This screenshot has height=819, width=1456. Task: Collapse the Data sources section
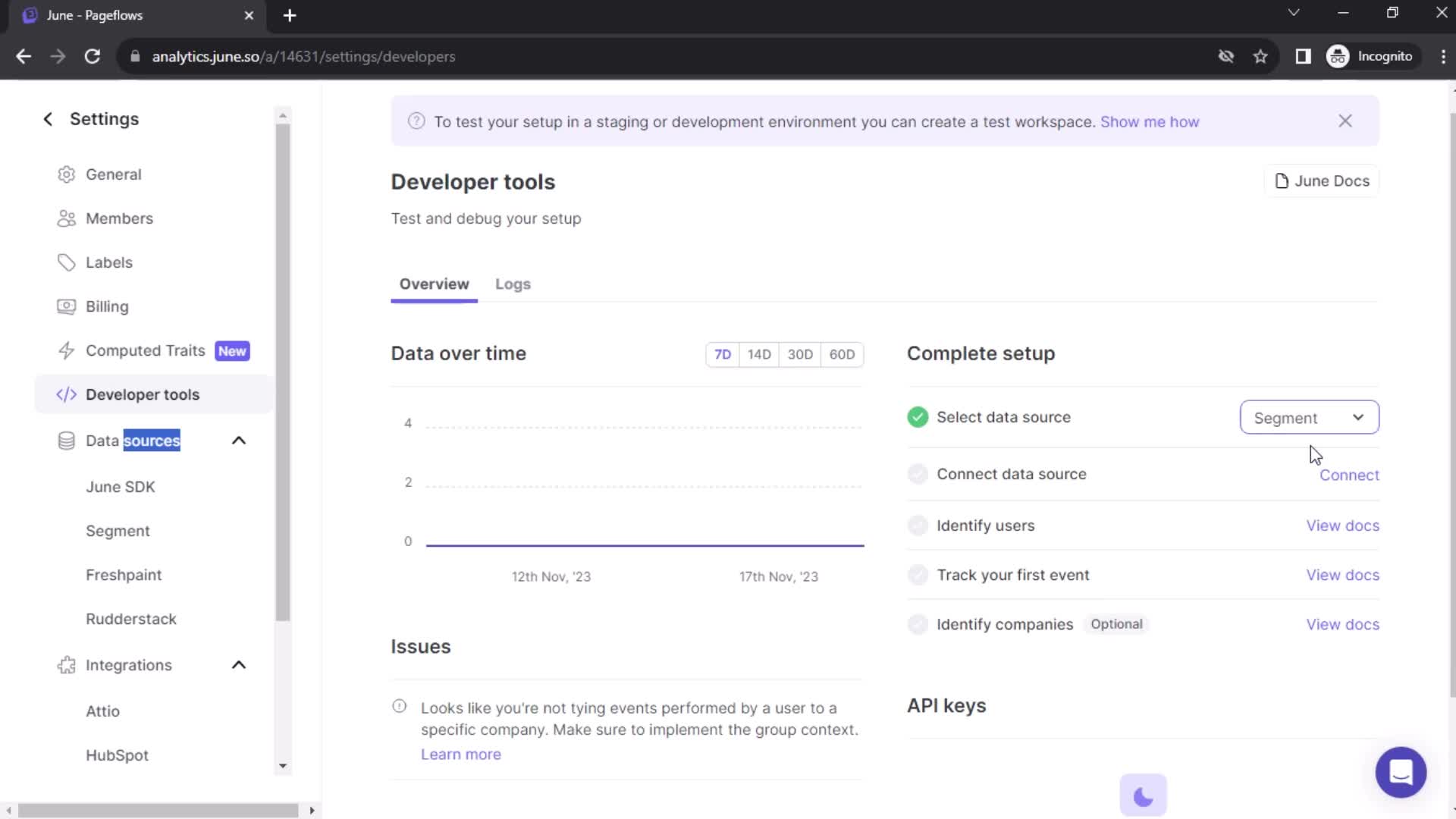[239, 440]
